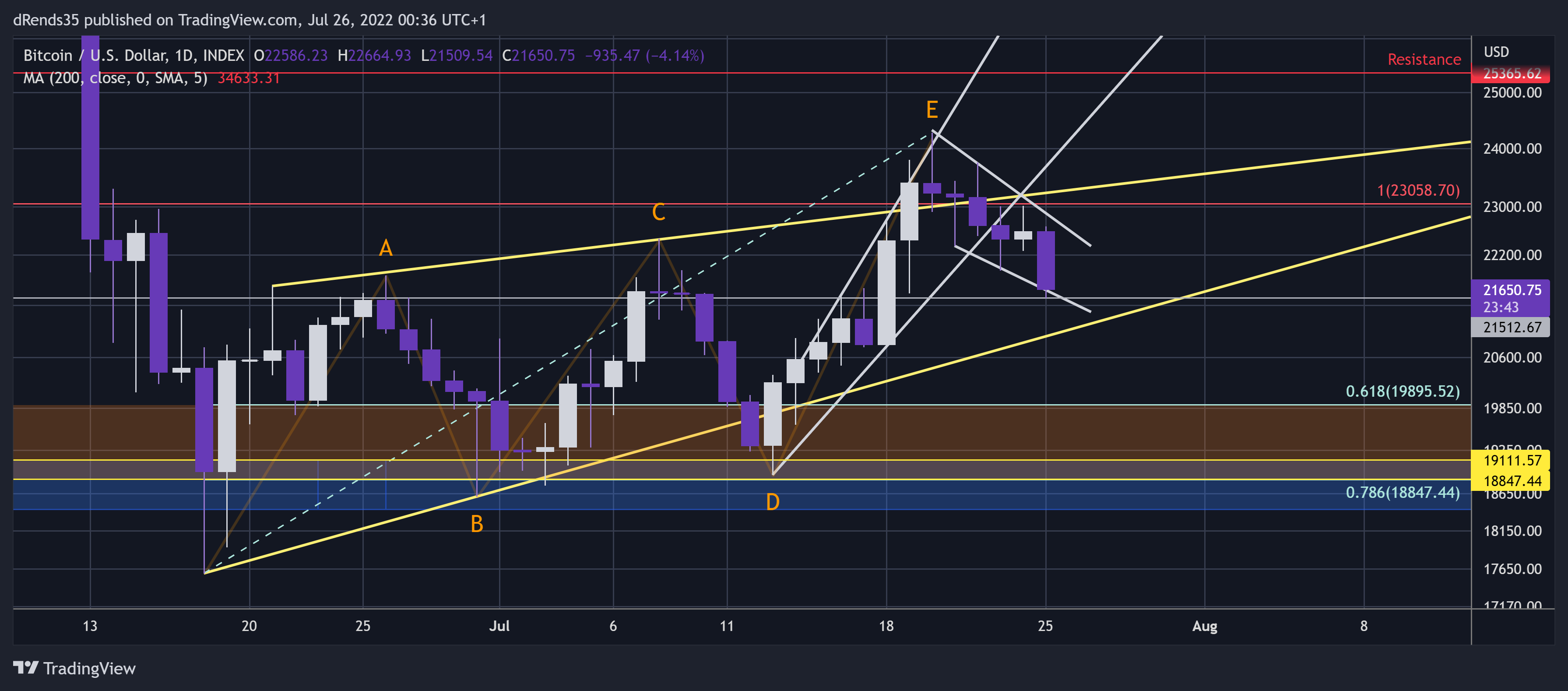Click the orange wave label D

pyautogui.click(x=773, y=502)
